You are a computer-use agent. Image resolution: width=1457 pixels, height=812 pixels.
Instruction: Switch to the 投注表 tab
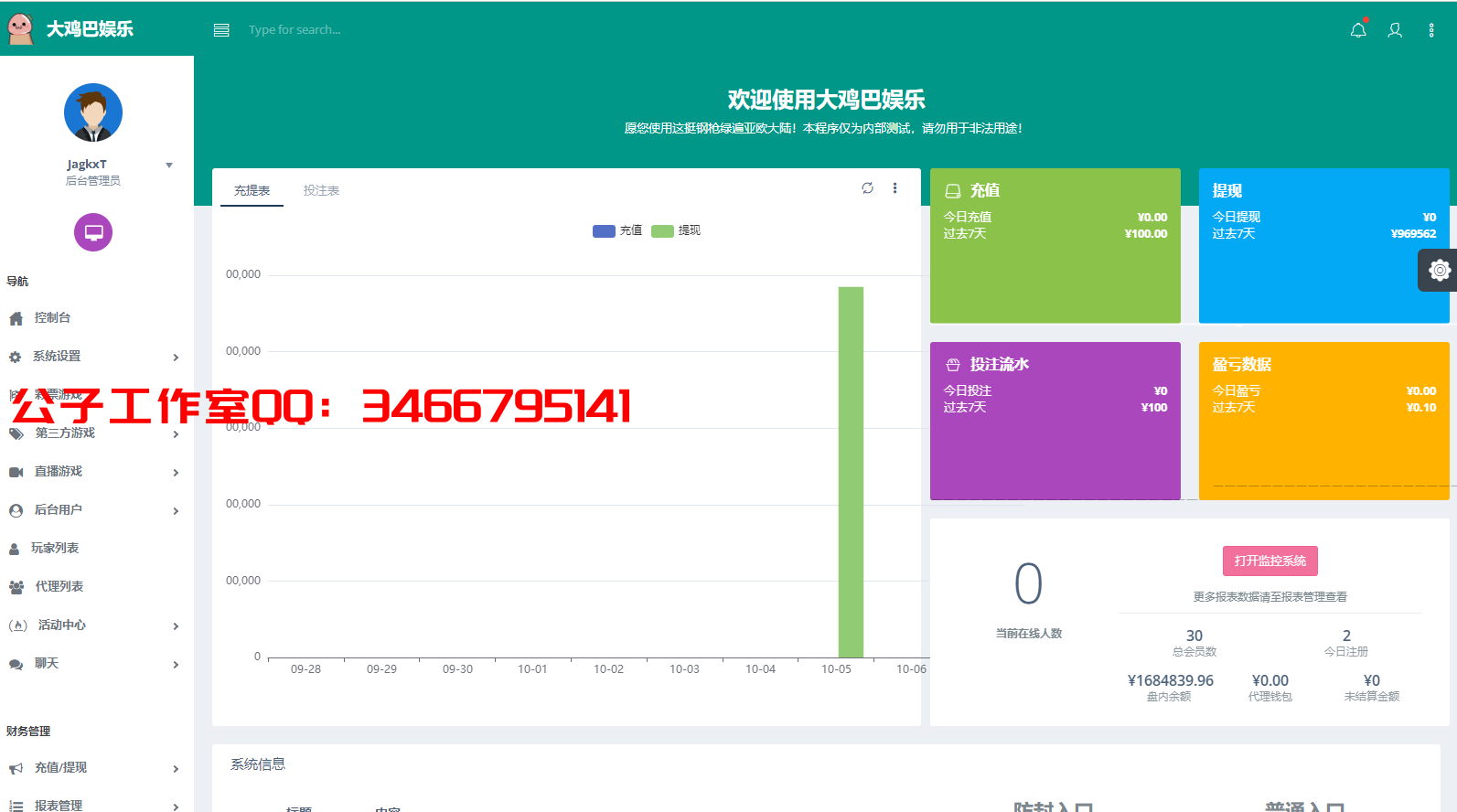click(321, 190)
